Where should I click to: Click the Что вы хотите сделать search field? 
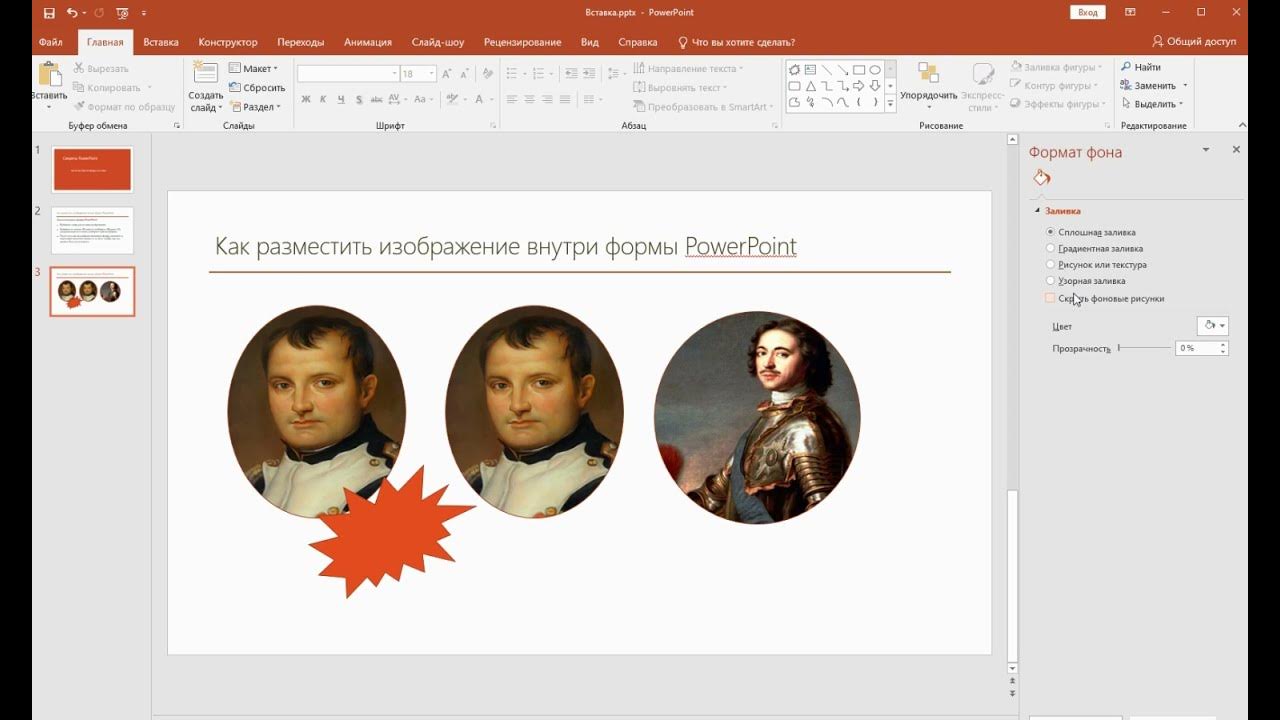point(736,42)
